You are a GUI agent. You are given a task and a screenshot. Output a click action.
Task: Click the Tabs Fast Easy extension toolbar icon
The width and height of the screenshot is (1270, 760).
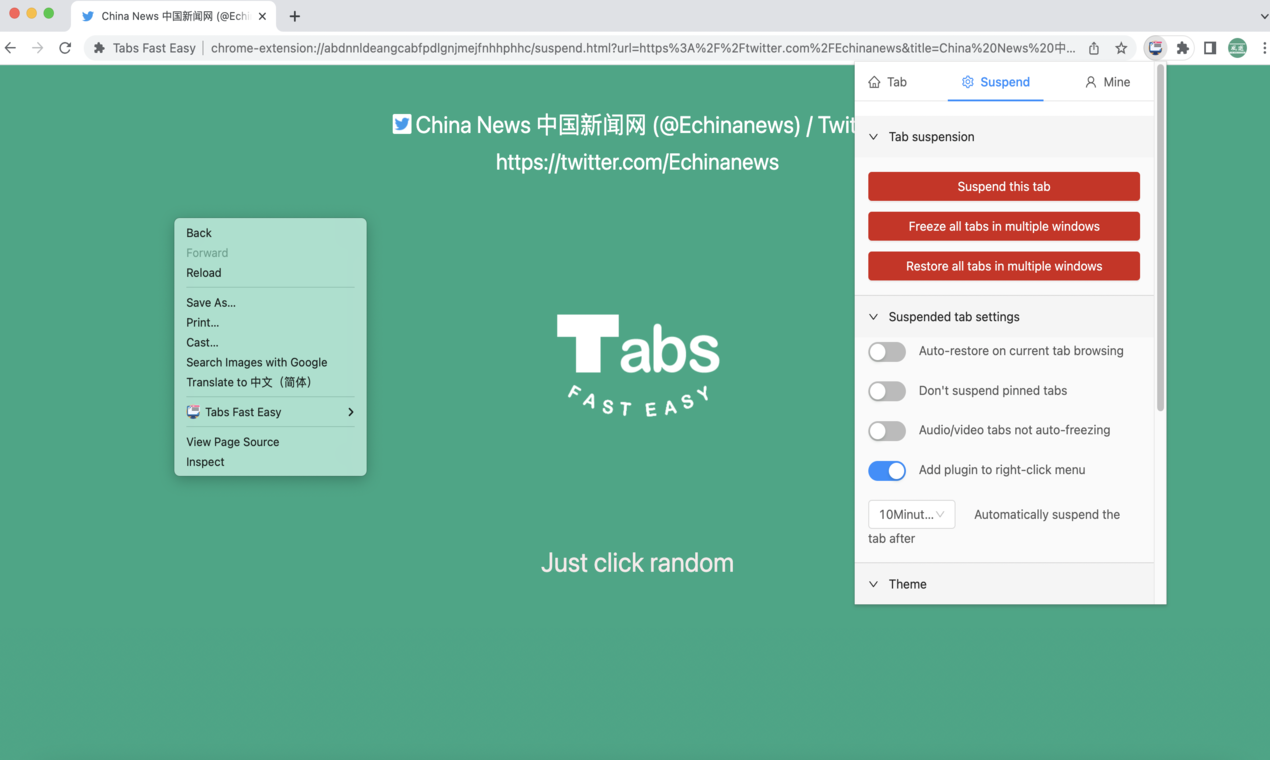[x=1155, y=48]
